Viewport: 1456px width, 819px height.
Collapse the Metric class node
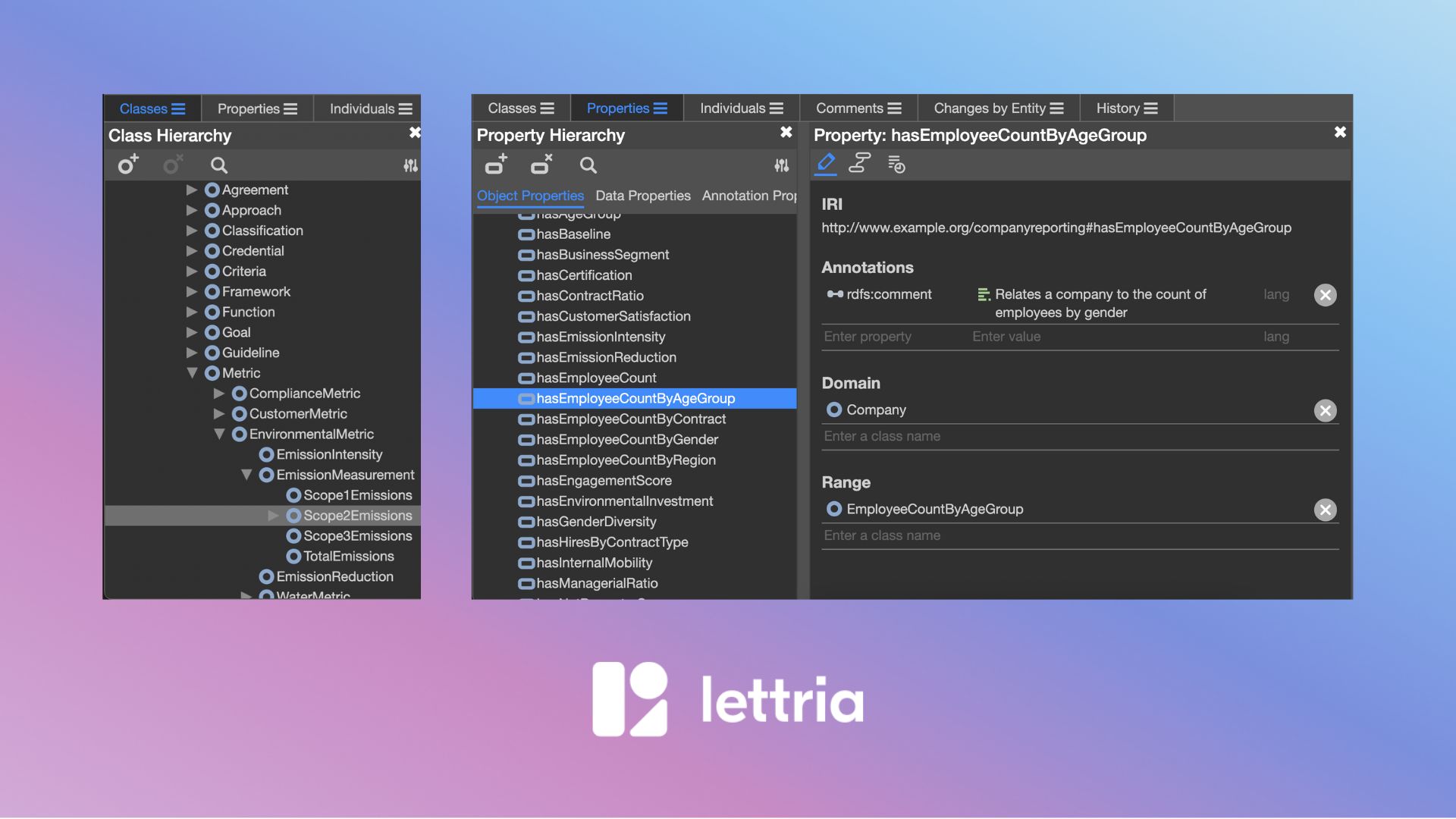(x=192, y=373)
